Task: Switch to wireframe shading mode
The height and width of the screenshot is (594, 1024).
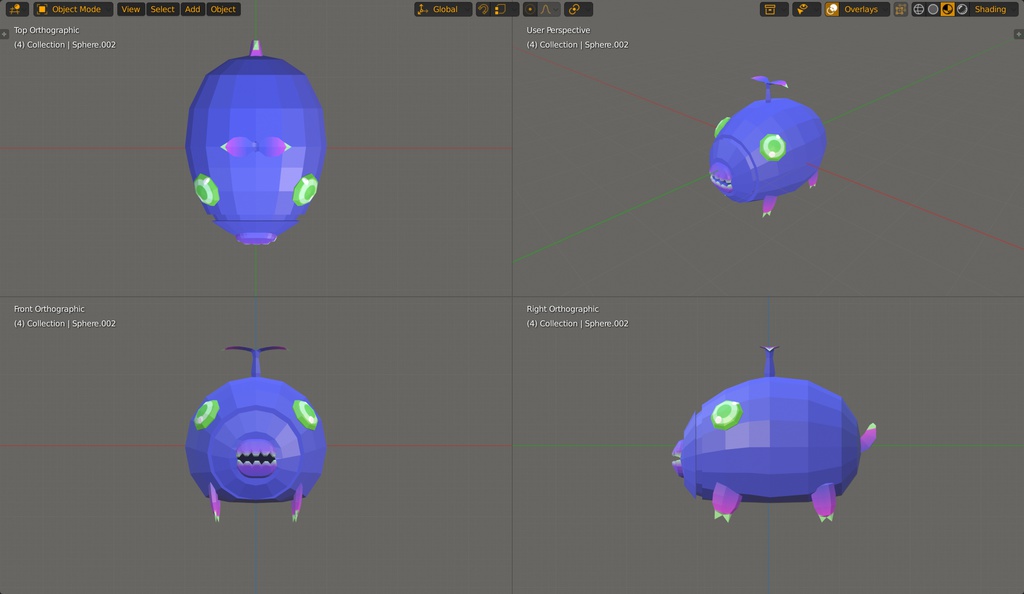Action: (x=919, y=9)
